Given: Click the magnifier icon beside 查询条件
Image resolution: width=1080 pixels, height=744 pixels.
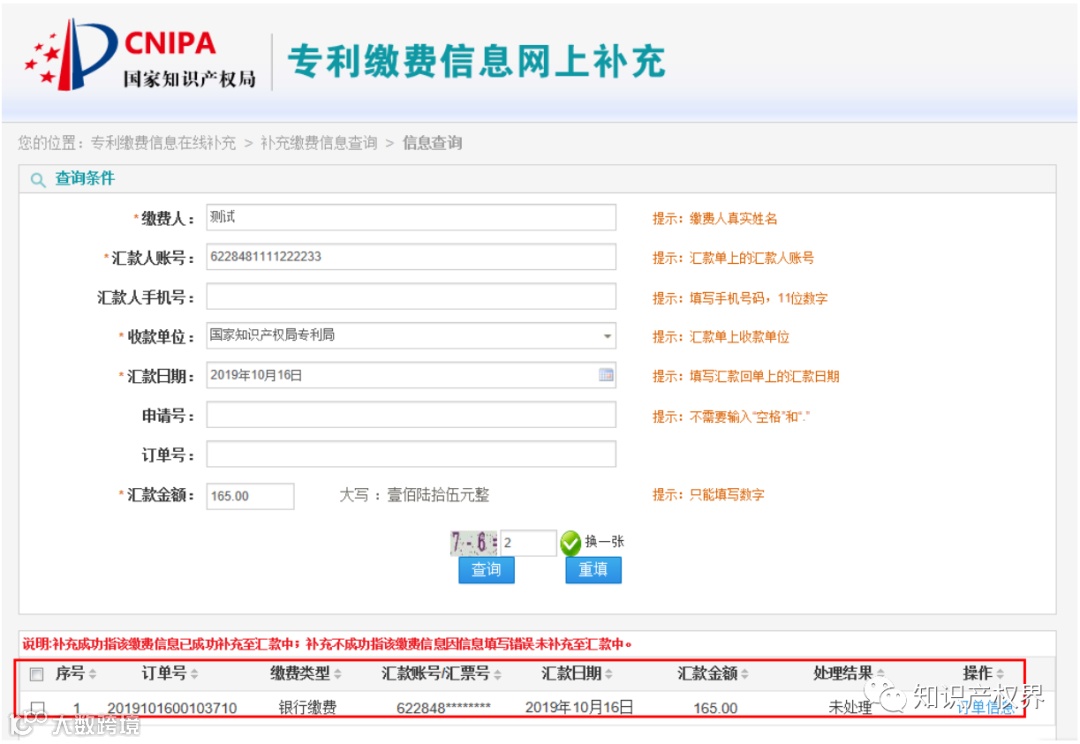Looking at the screenshot, I should 38,180.
